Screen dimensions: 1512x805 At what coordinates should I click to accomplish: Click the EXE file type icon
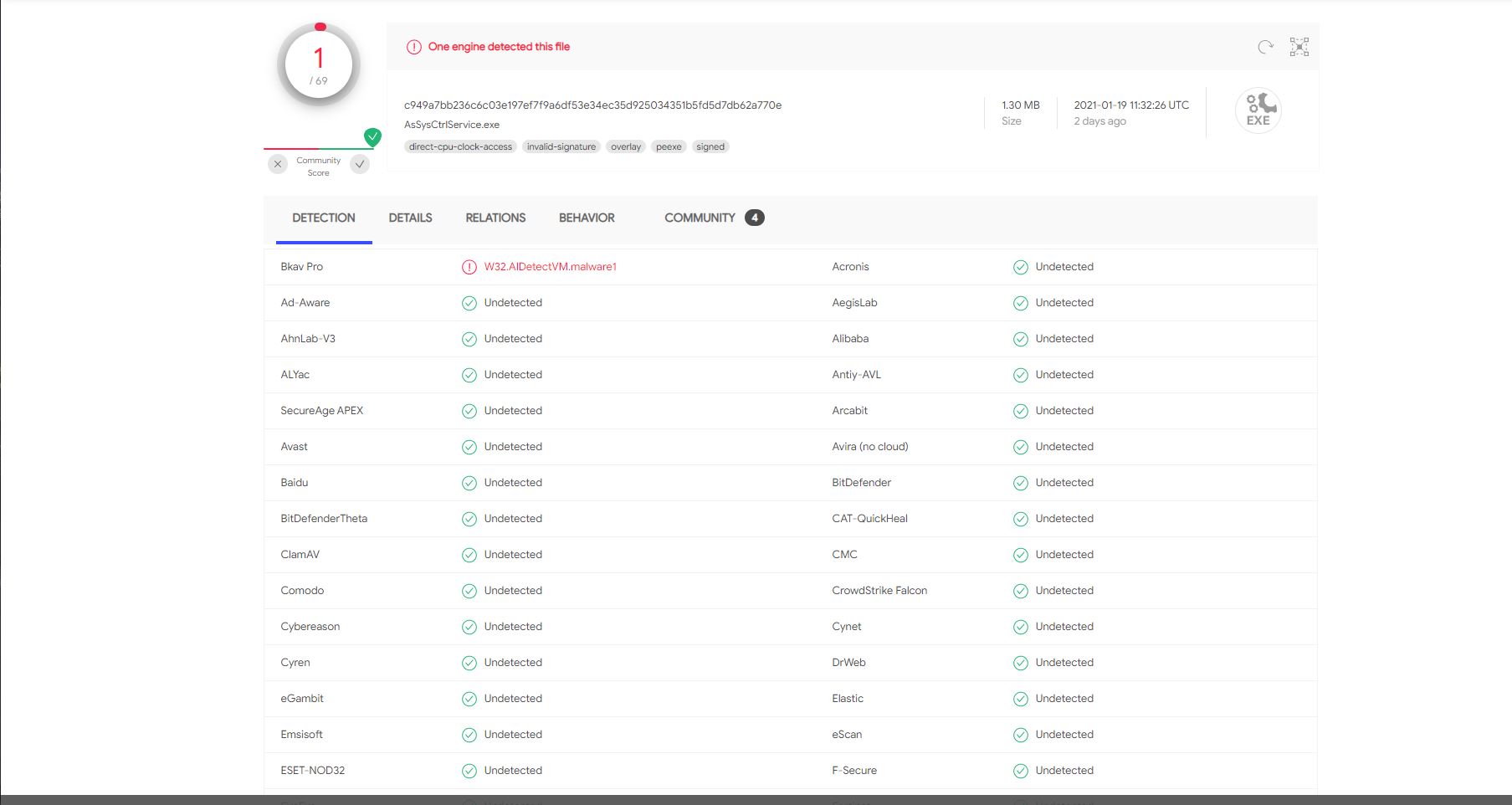(x=1258, y=110)
